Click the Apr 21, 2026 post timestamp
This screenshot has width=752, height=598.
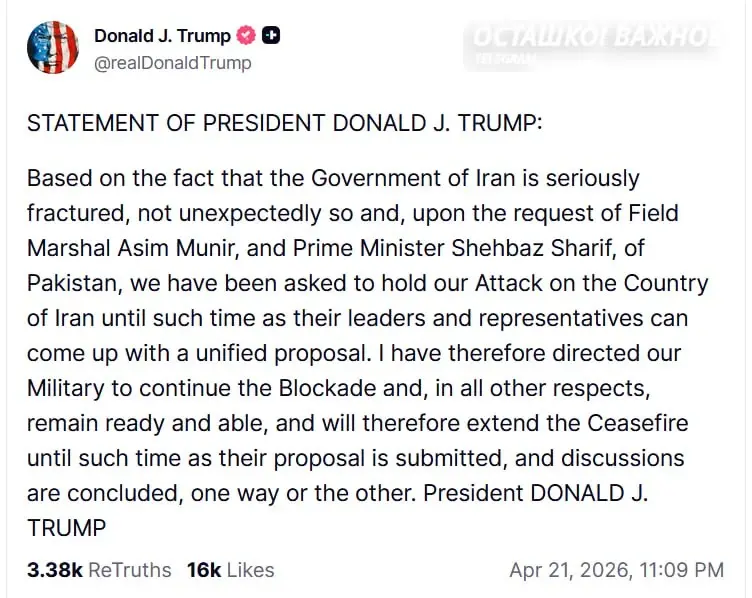(616, 570)
